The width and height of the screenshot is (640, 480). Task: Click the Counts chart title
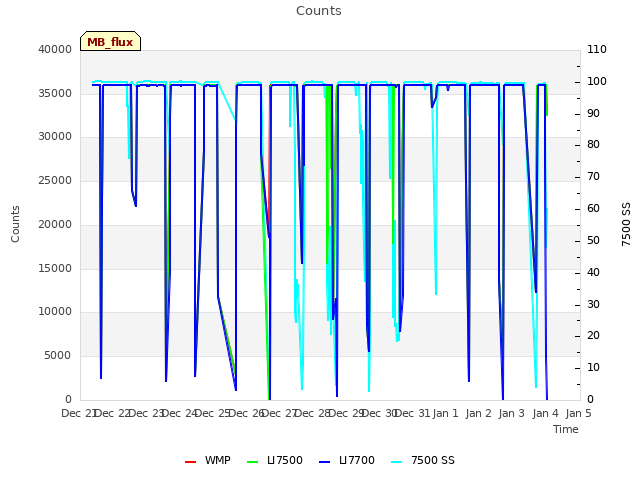coord(319,11)
